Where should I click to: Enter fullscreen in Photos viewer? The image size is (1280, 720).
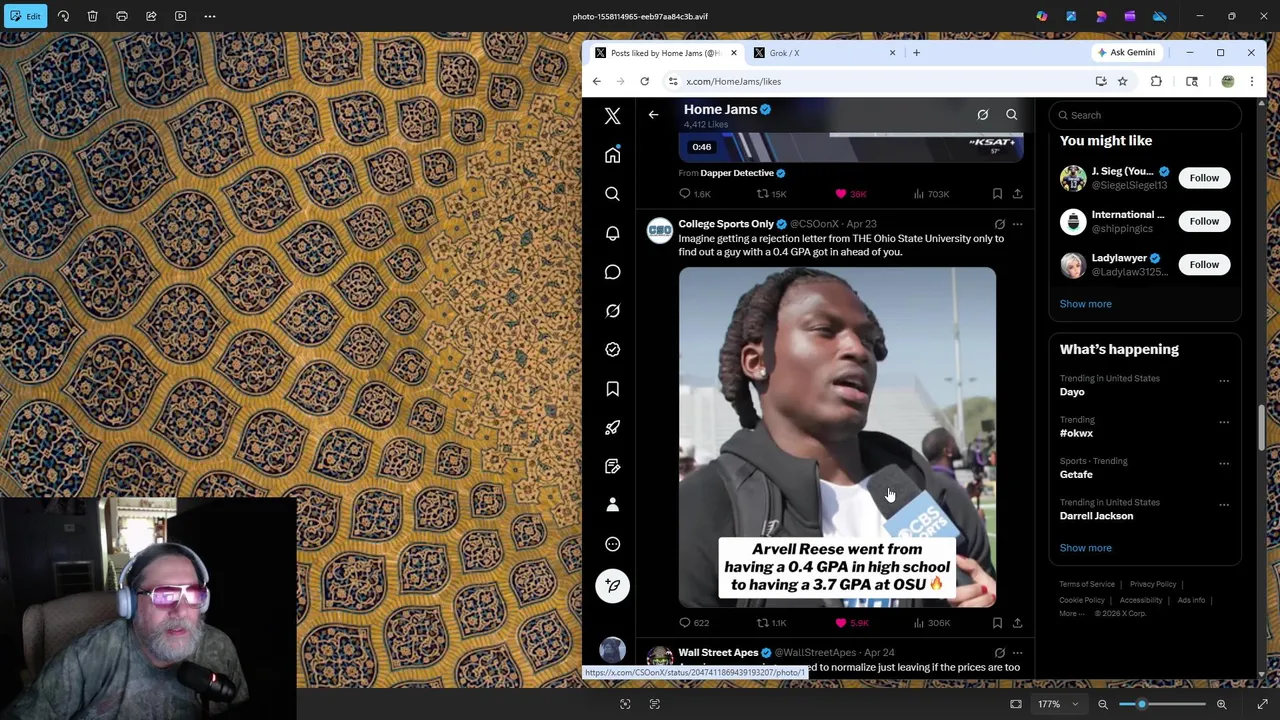click(x=1263, y=704)
